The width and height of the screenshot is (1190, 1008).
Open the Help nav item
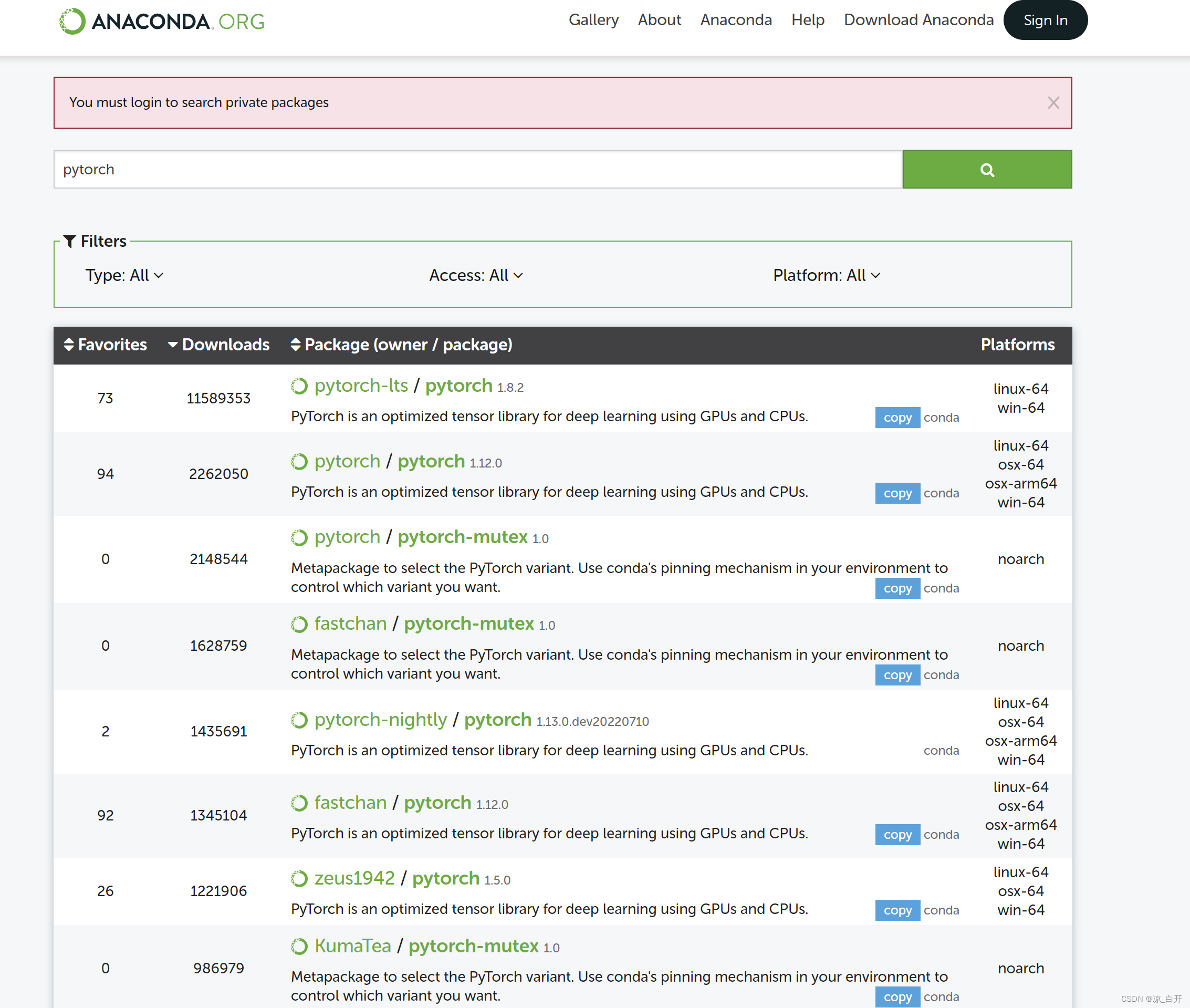coord(808,20)
